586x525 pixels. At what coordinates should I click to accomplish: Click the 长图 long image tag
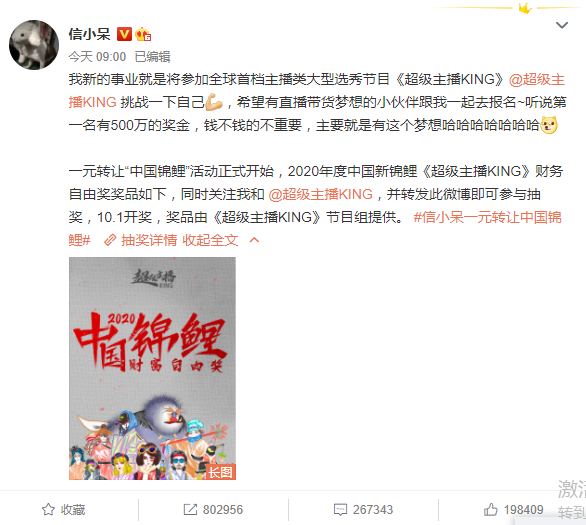221,472
